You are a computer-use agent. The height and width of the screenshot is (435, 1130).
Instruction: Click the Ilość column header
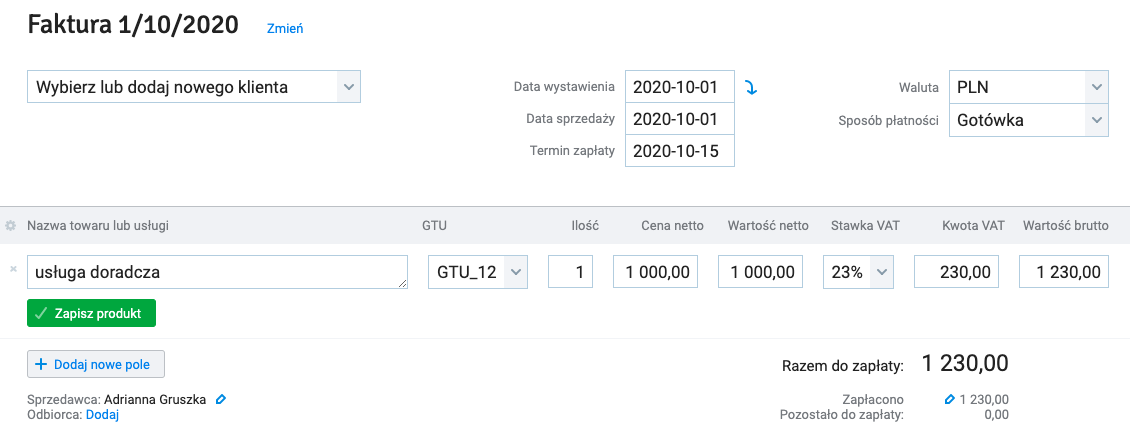[x=584, y=225]
